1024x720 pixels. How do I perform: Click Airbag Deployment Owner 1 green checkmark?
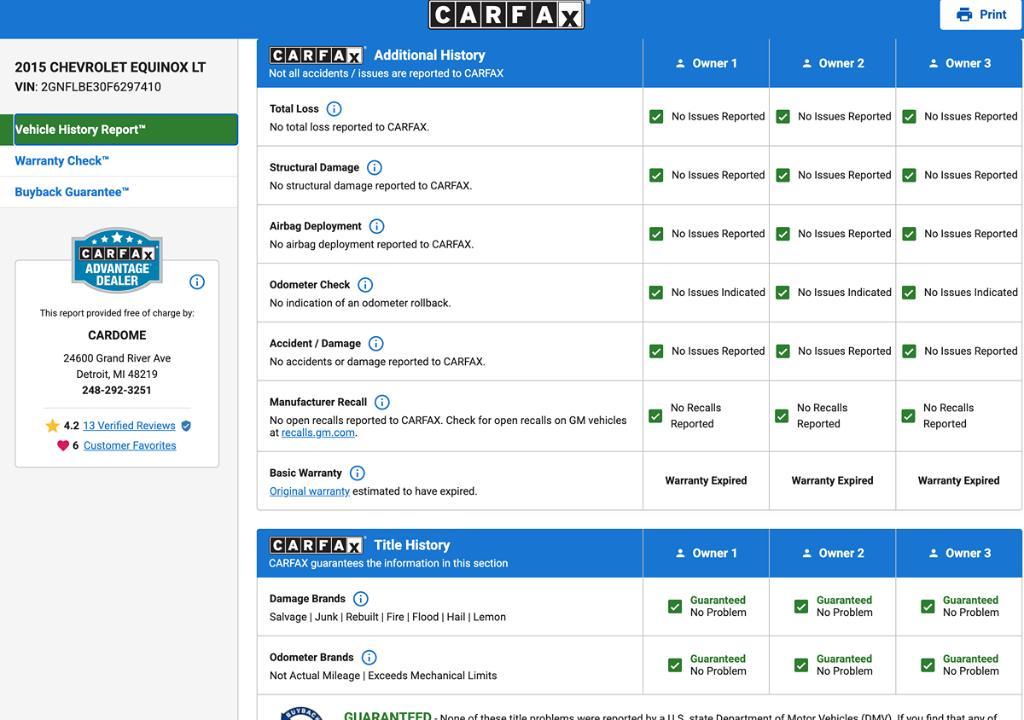pyautogui.click(x=656, y=234)
